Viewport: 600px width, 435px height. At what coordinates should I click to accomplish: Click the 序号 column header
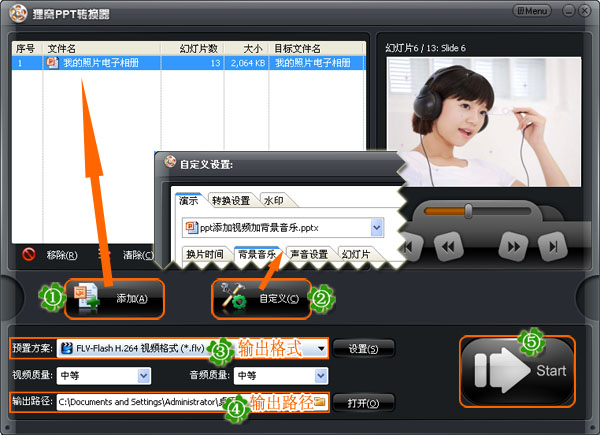click(x=25, y=49)
